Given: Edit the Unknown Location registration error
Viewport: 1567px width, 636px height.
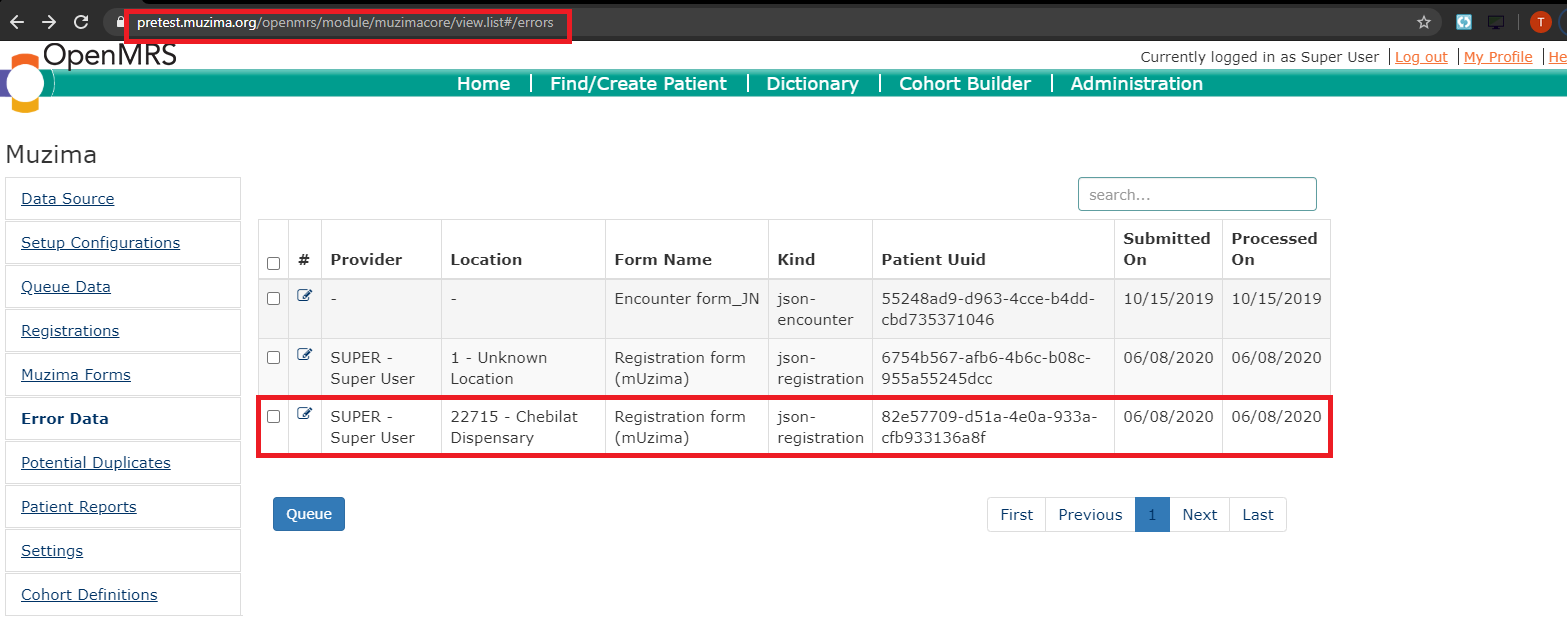Looking at the screenshot, I should pos(305,355).
